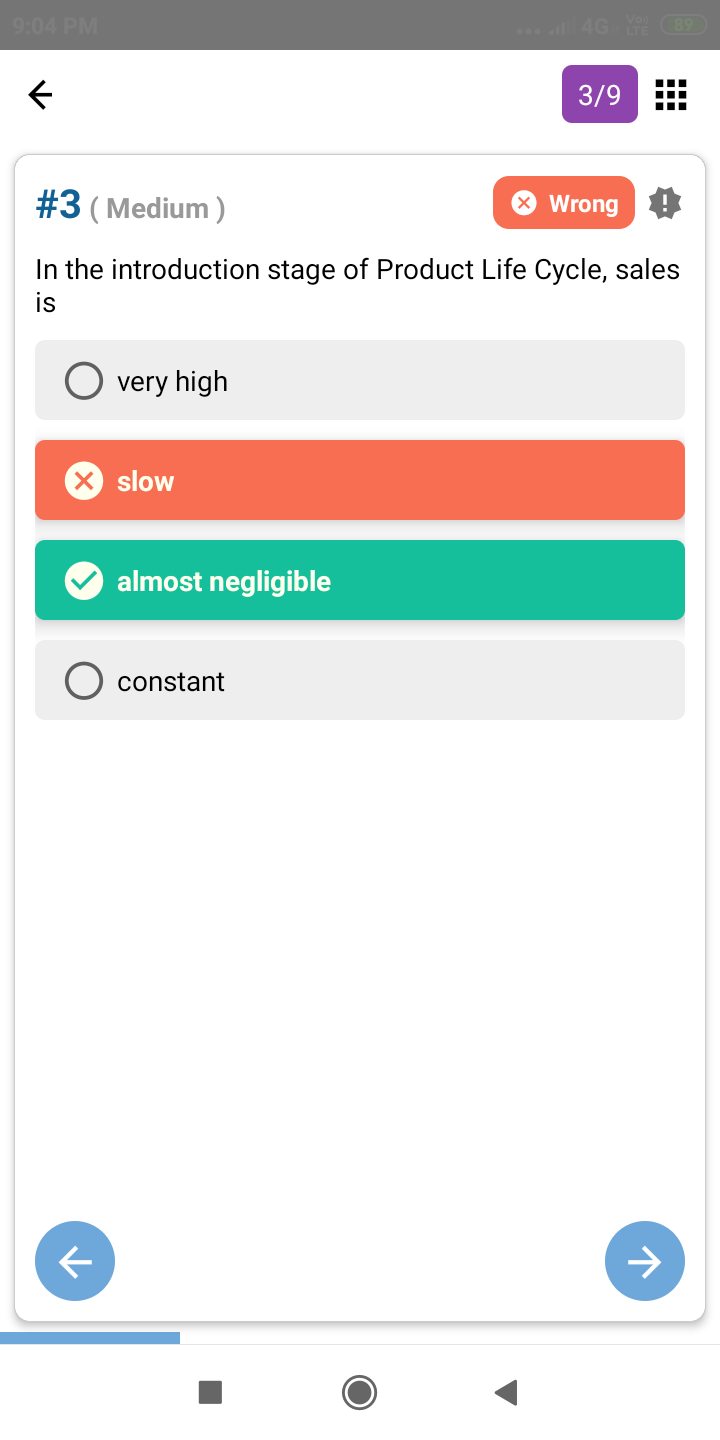Image resolution: width=720 pixels, height=1440 pixels.
Task: Tap the back arrow at top left
Action: click(x=40, y=95)
